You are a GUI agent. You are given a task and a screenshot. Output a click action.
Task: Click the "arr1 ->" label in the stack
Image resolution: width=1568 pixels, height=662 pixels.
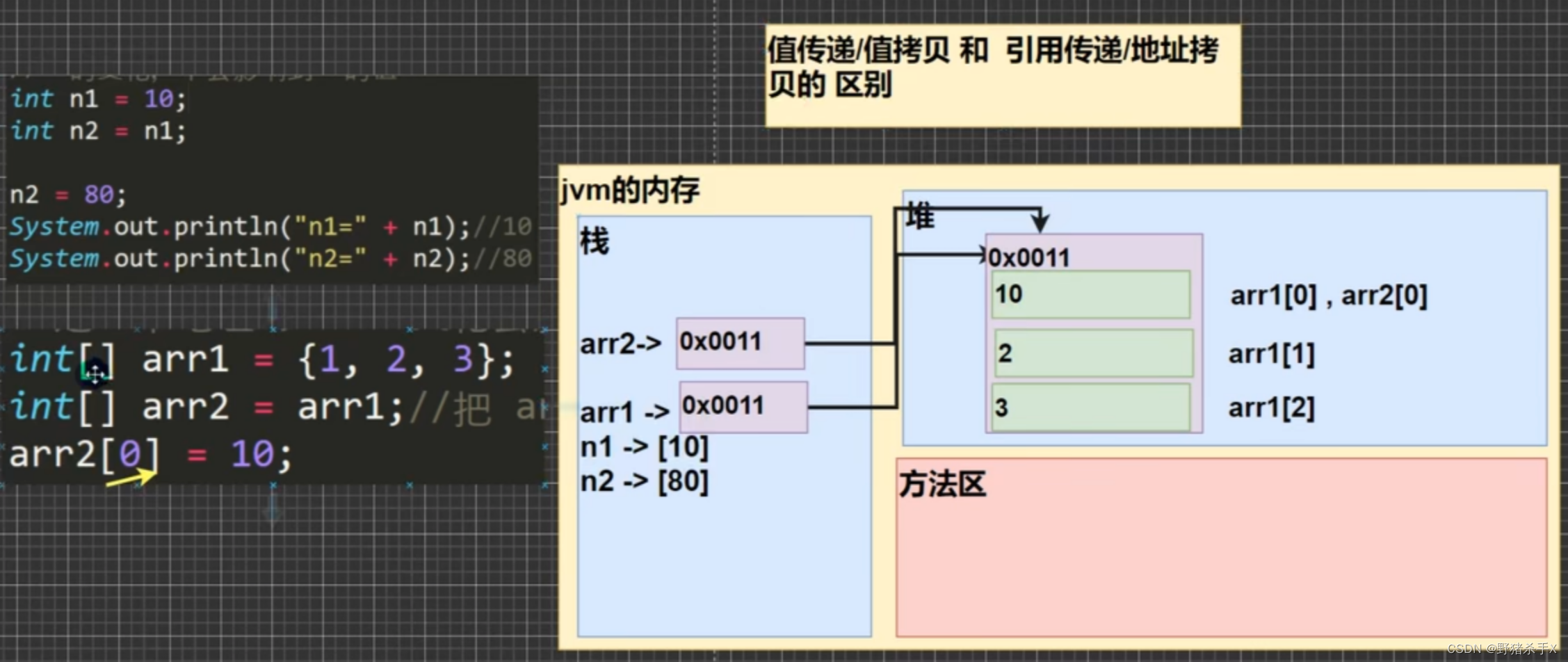click(x=624, y=412)
